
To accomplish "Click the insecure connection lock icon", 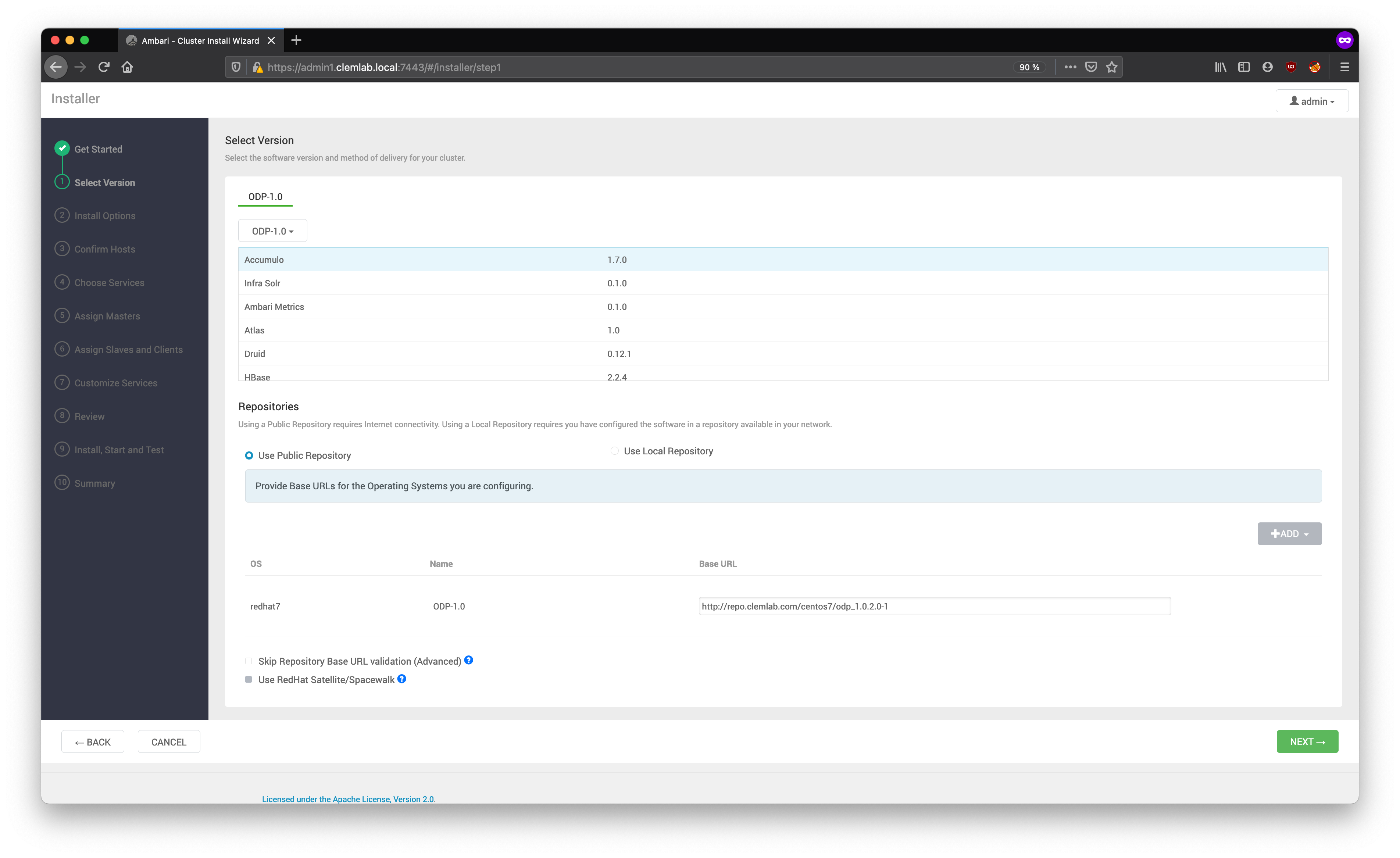I will pyautogui.click(x=257, y=67).
